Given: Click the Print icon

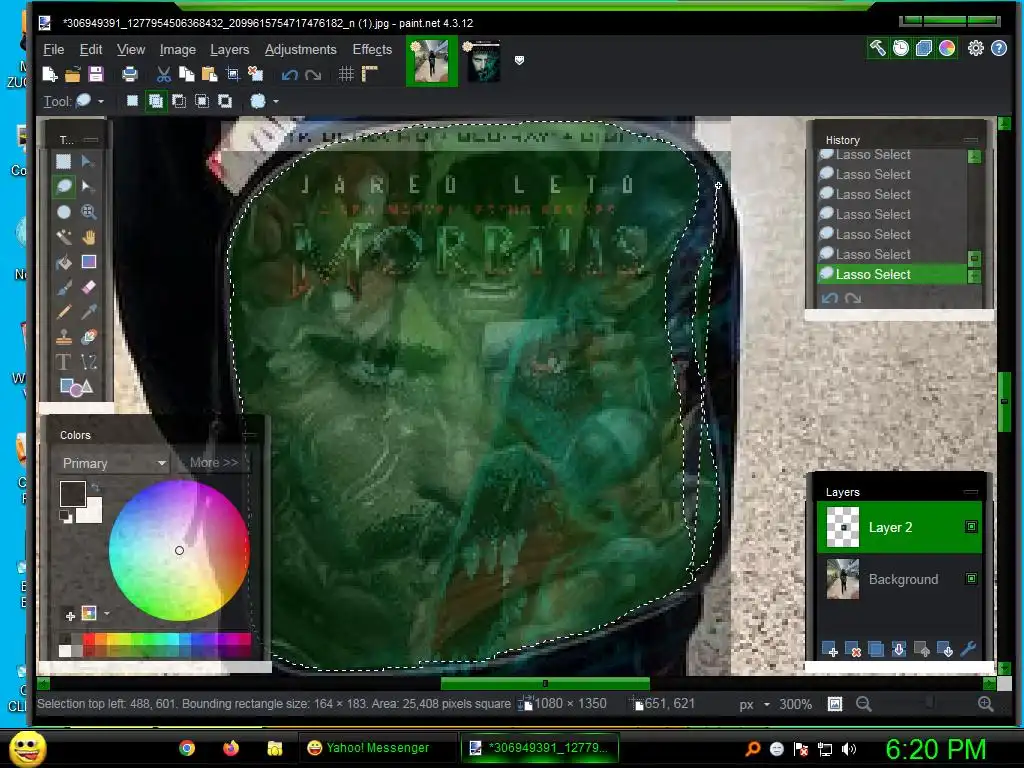Looking at the screenshot, I should click(x=130, y=74).
